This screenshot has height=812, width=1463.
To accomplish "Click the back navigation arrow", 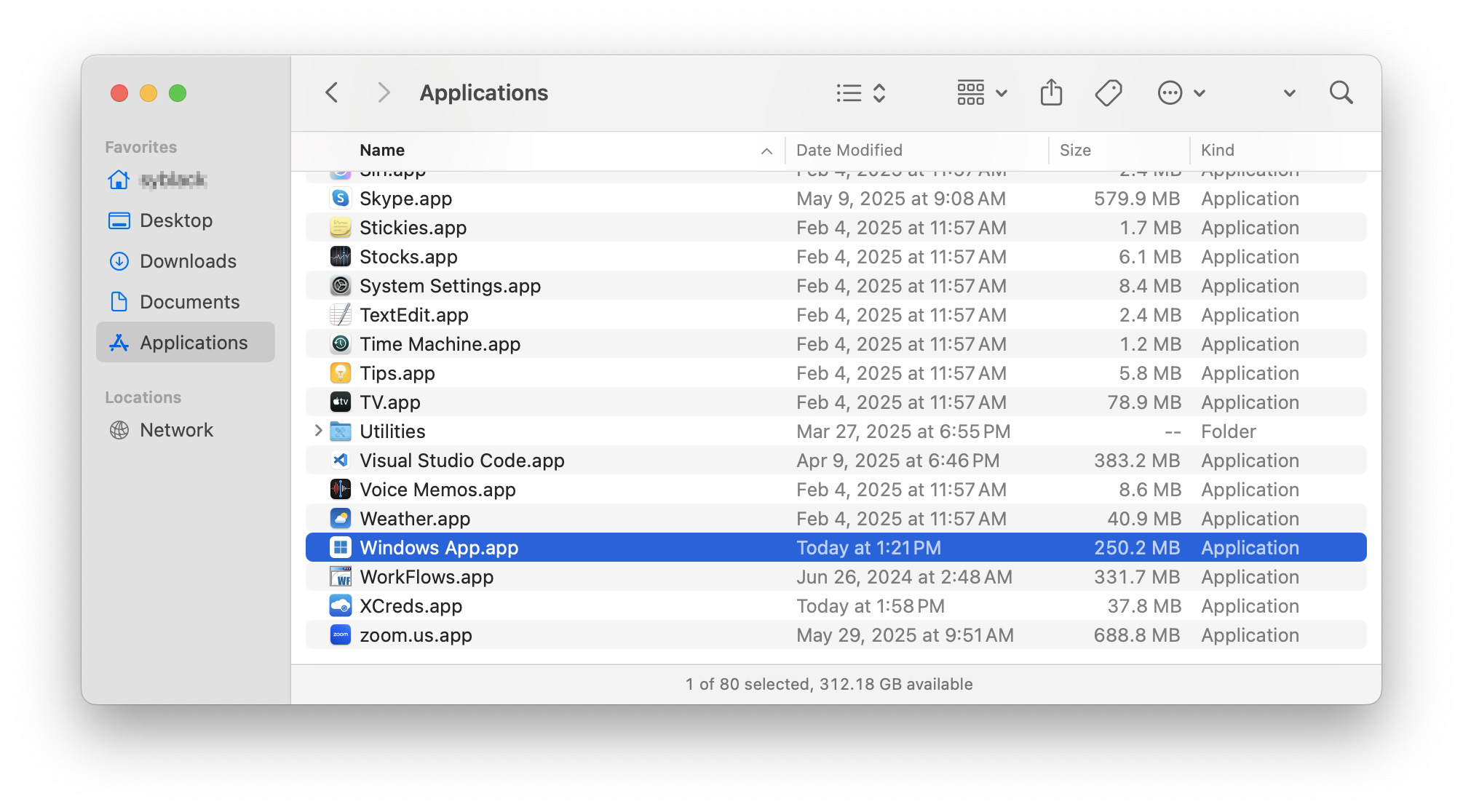I will 332,93.
